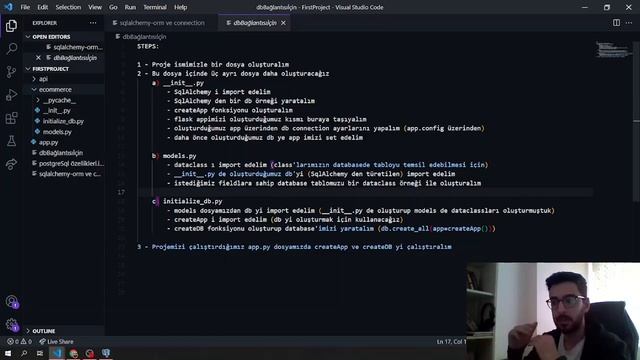The height and width of the screenshot is (360, 640).
Task: Open the Edit menu
Action: pyautogui.click(x=42, y=7)
